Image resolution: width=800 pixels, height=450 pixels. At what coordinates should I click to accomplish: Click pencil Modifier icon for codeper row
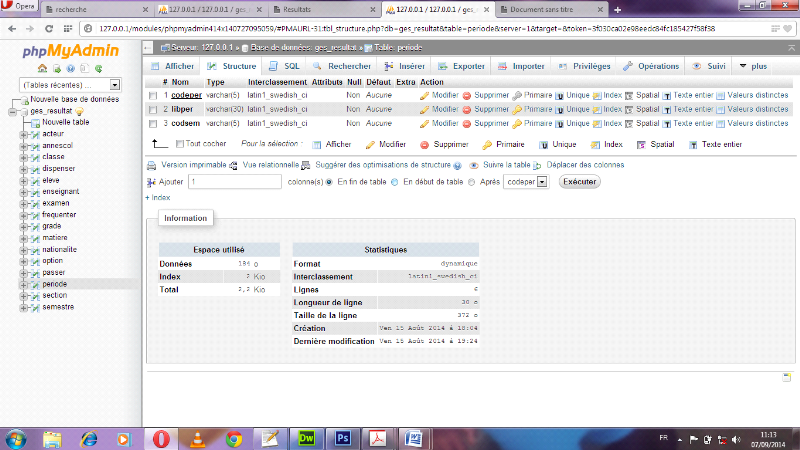(424, 95)
